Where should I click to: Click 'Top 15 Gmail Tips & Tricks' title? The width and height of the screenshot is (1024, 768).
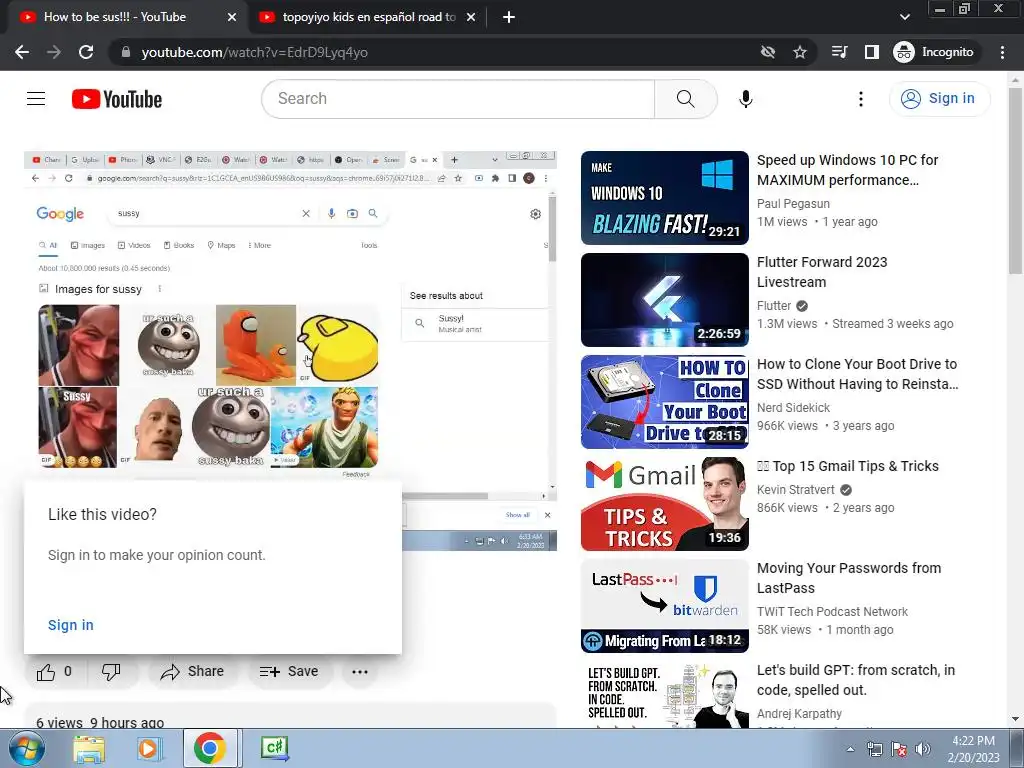click(x=848, y=466)
